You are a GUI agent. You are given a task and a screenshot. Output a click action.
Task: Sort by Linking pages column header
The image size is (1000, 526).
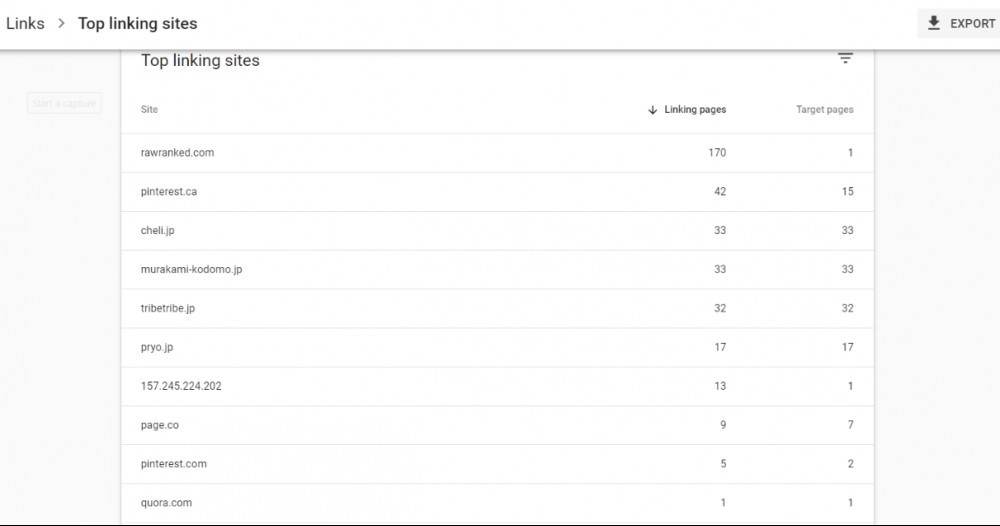coord(695,110)
